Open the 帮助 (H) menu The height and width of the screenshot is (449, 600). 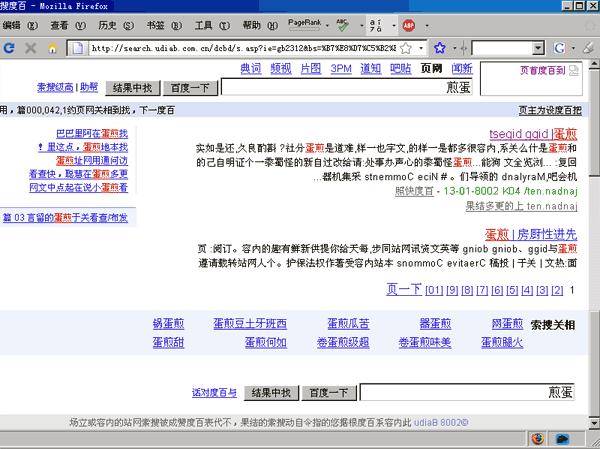click(x=261, y=25)
